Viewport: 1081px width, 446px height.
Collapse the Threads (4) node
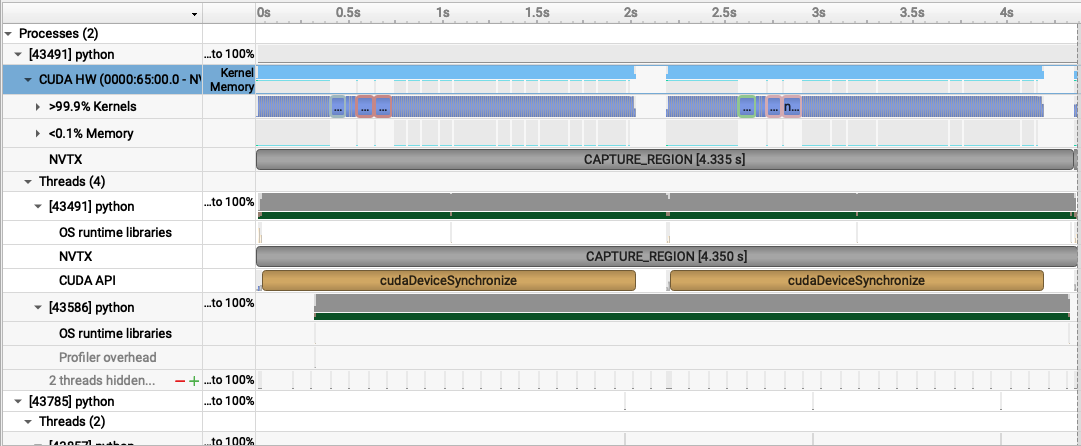(x=28, y=182)
